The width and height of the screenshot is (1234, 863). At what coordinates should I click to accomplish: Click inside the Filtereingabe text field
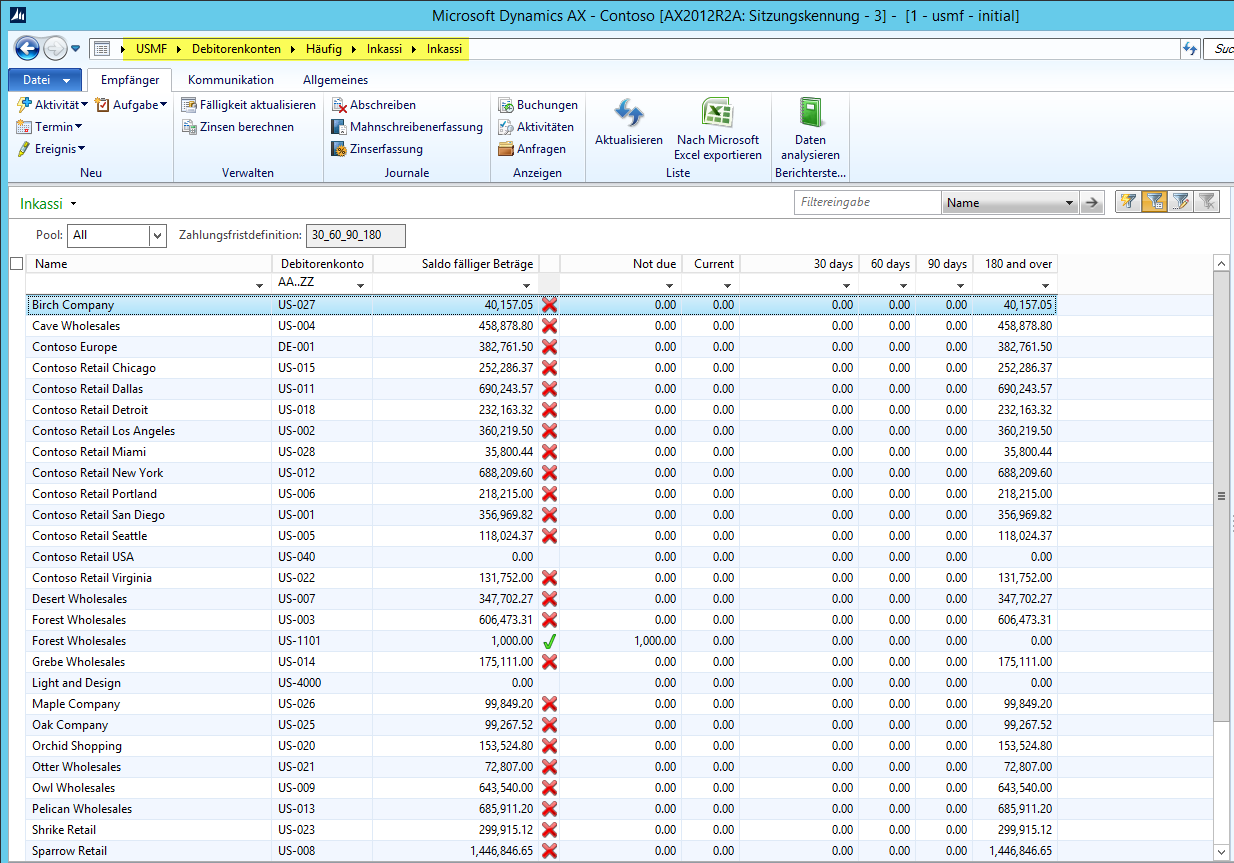[x=866, y=203]
